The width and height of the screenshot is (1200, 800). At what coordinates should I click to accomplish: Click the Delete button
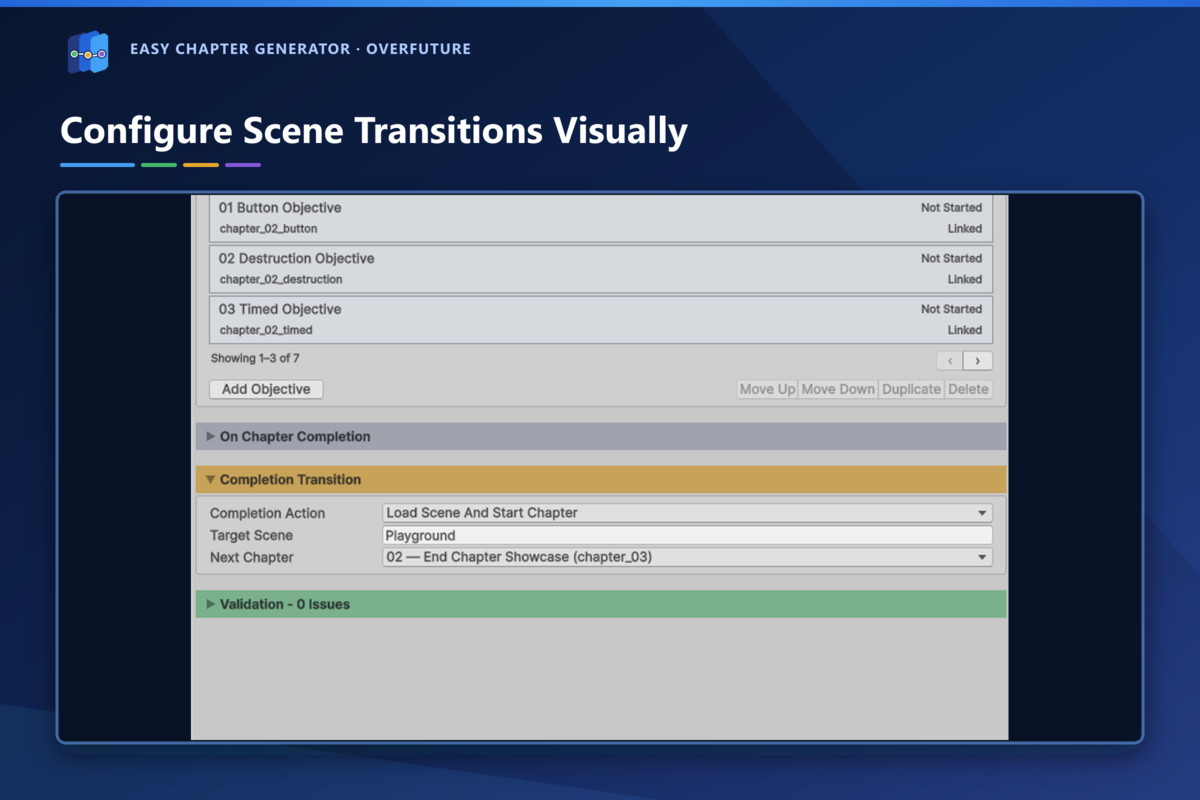click(968, 389)
